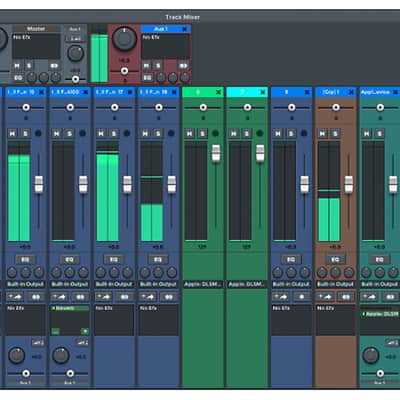Mute the channel ending 10

(x=12, y=134)
